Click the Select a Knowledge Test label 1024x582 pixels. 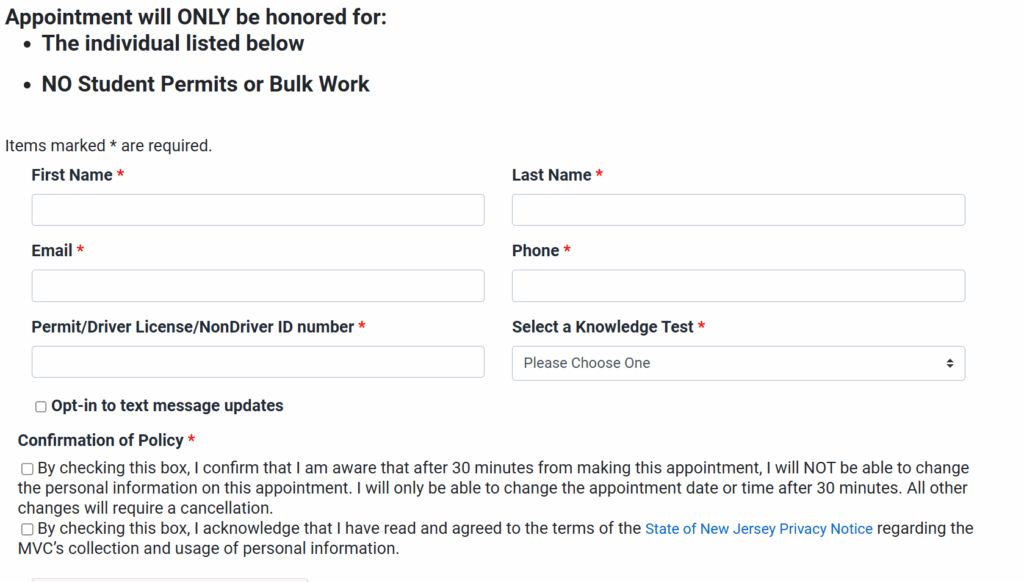point(603,327)
